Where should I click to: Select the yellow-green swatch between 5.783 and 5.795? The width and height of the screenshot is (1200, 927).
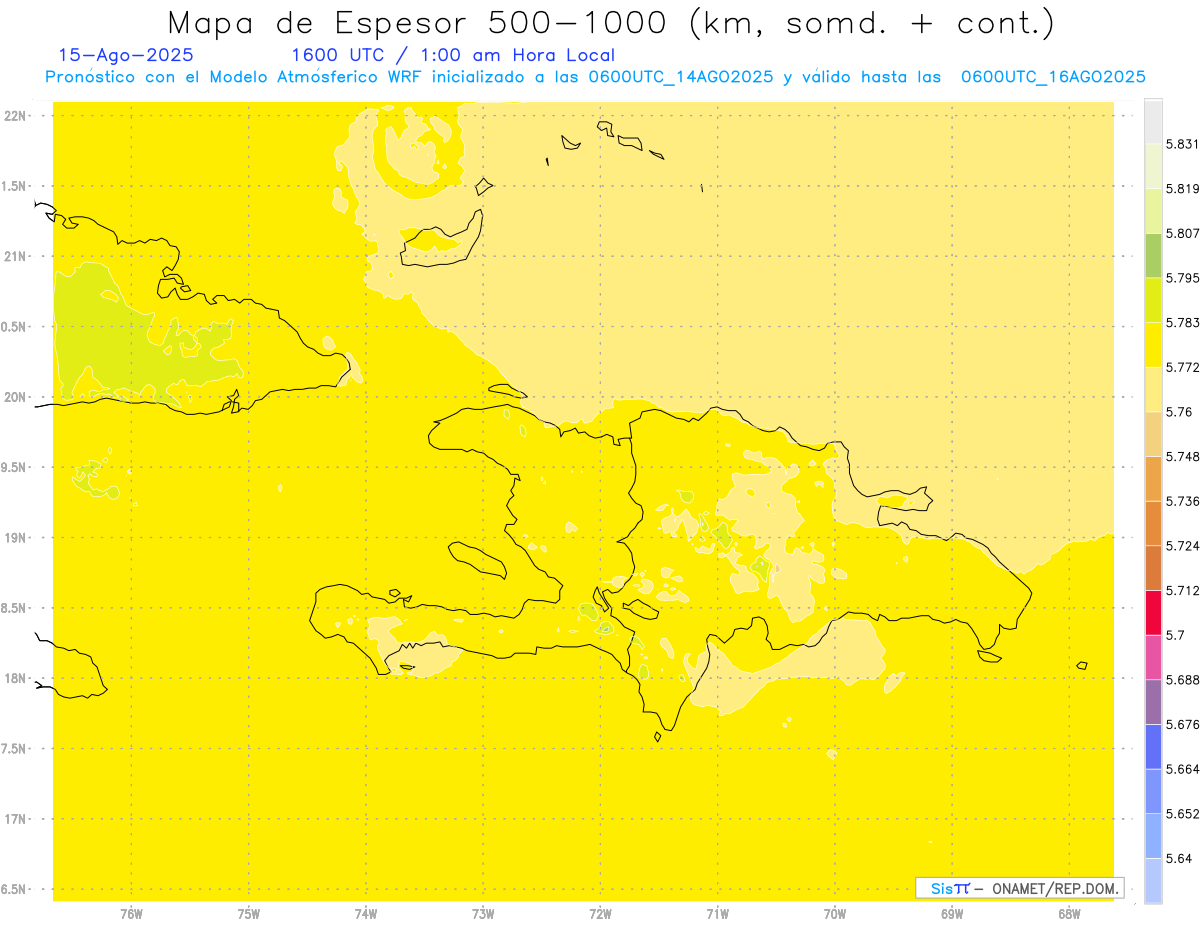(x=1153, y=300)
